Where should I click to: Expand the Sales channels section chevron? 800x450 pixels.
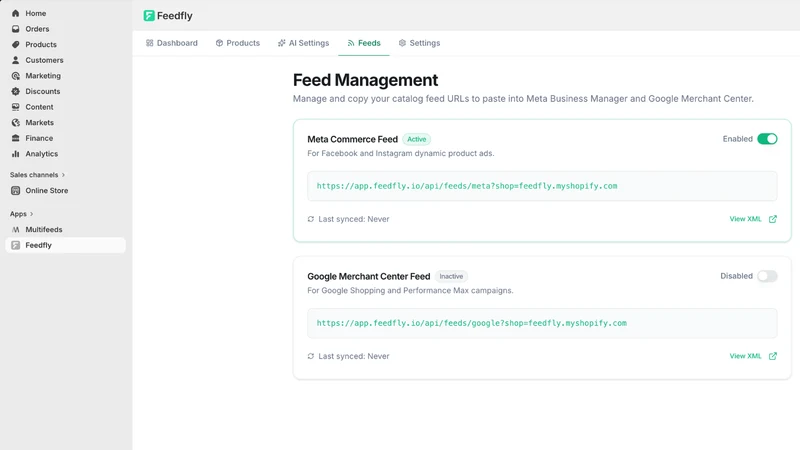click(x=63, y=175)
